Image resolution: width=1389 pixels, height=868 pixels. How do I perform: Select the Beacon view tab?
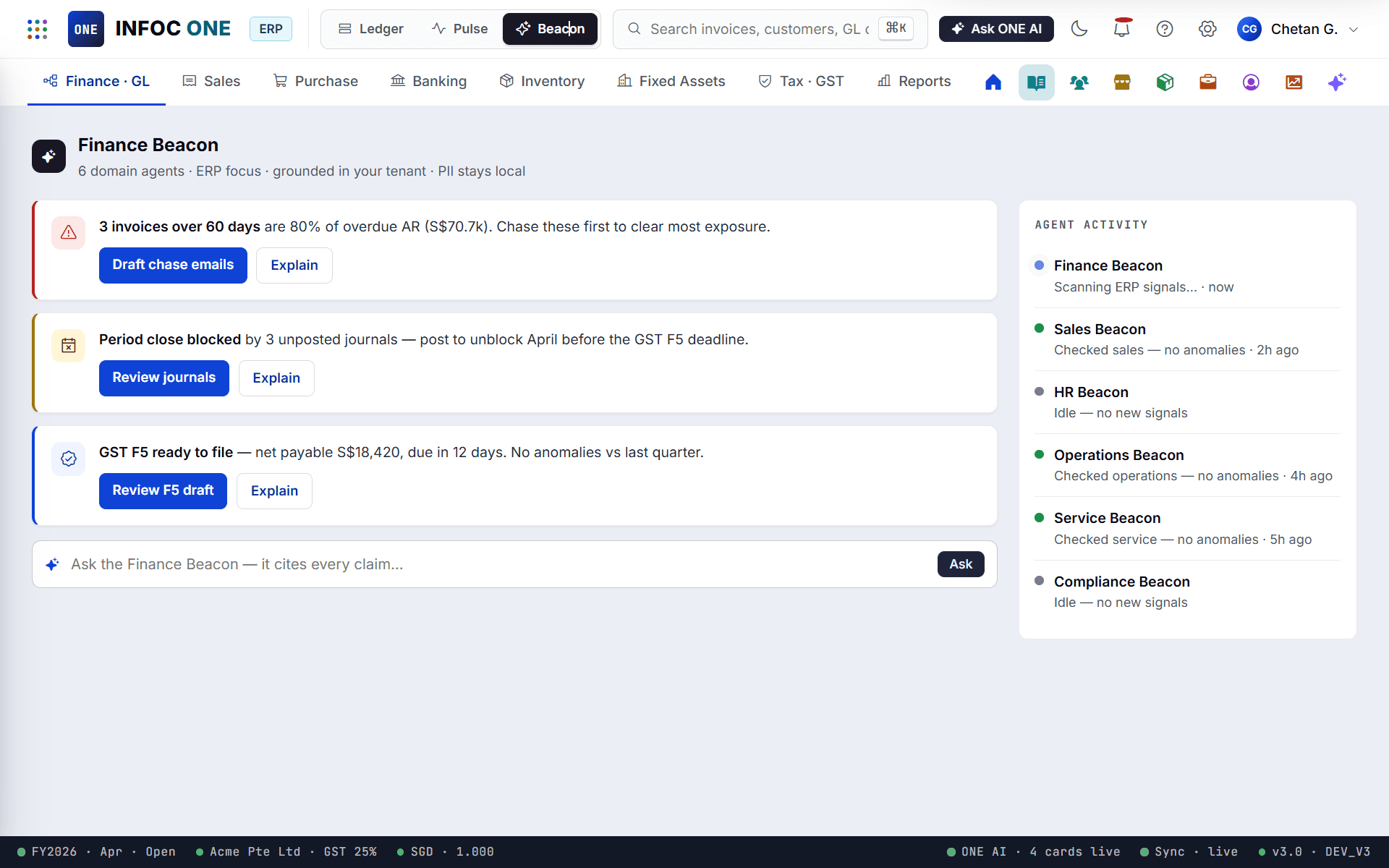click(x=550, y=29)
